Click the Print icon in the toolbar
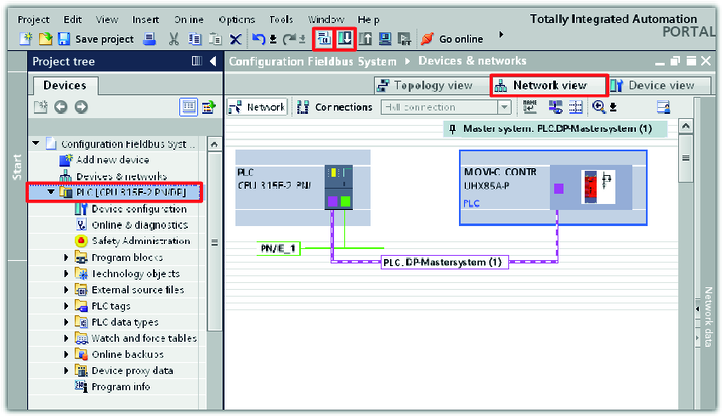Screen dimensions: 725x419 click(149, 39)
